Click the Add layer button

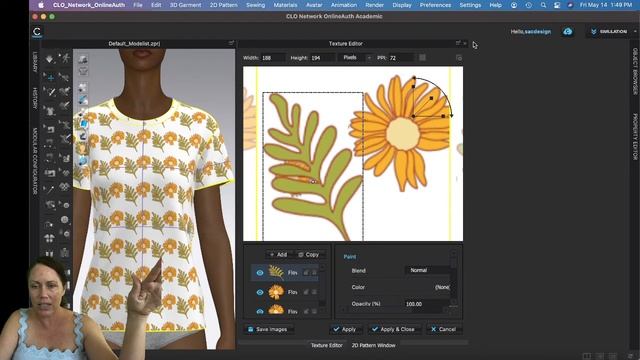click(278, 254)
